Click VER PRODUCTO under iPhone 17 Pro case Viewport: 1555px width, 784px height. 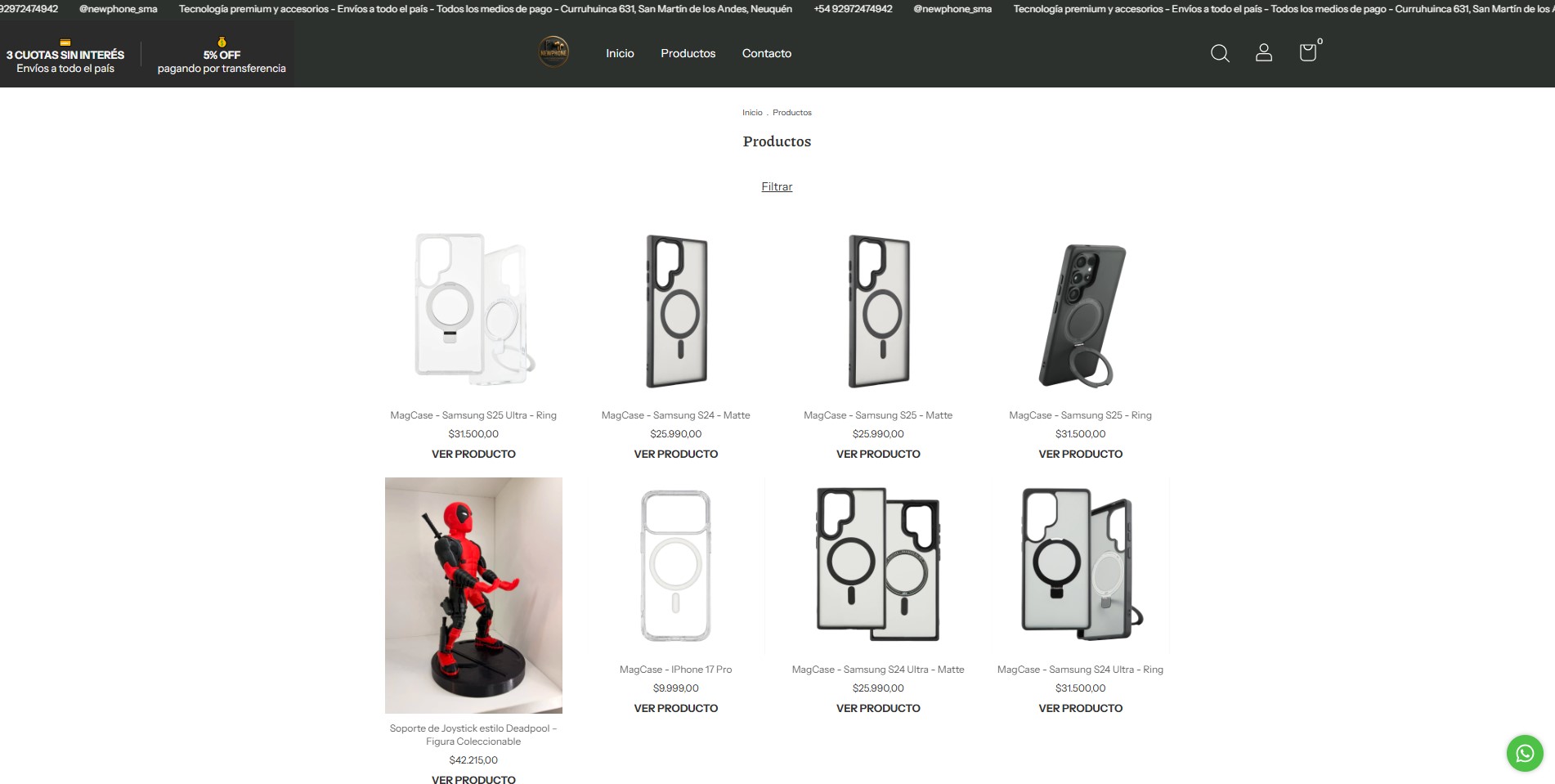pyautogui.click(x=676, y=708)
